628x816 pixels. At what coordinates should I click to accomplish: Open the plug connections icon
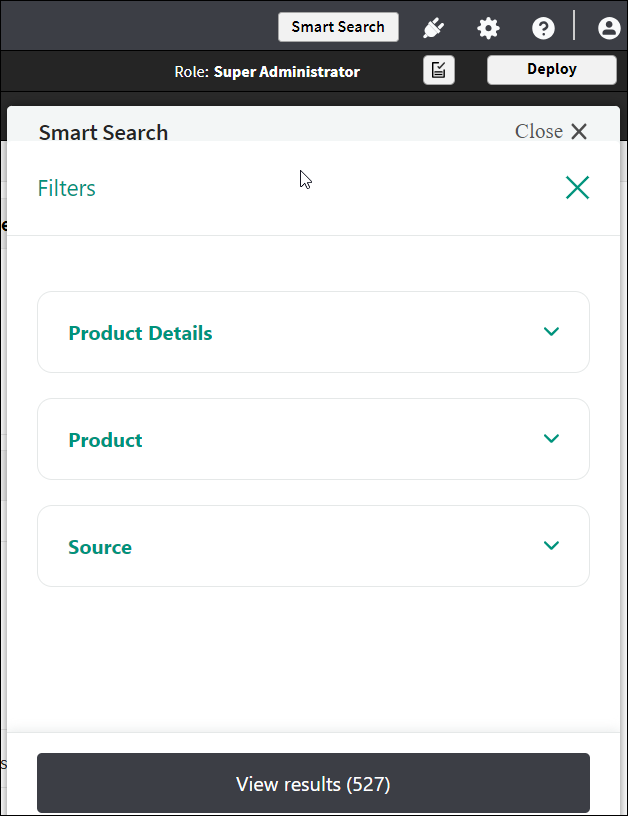(433, 28)
